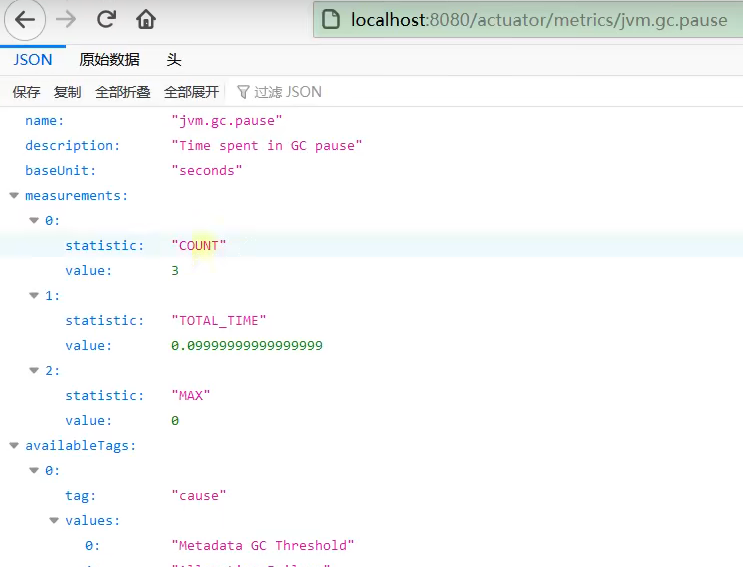Select "Time spent in GC pause" value
The image size is (743, 567).
(x=267, y=145)
